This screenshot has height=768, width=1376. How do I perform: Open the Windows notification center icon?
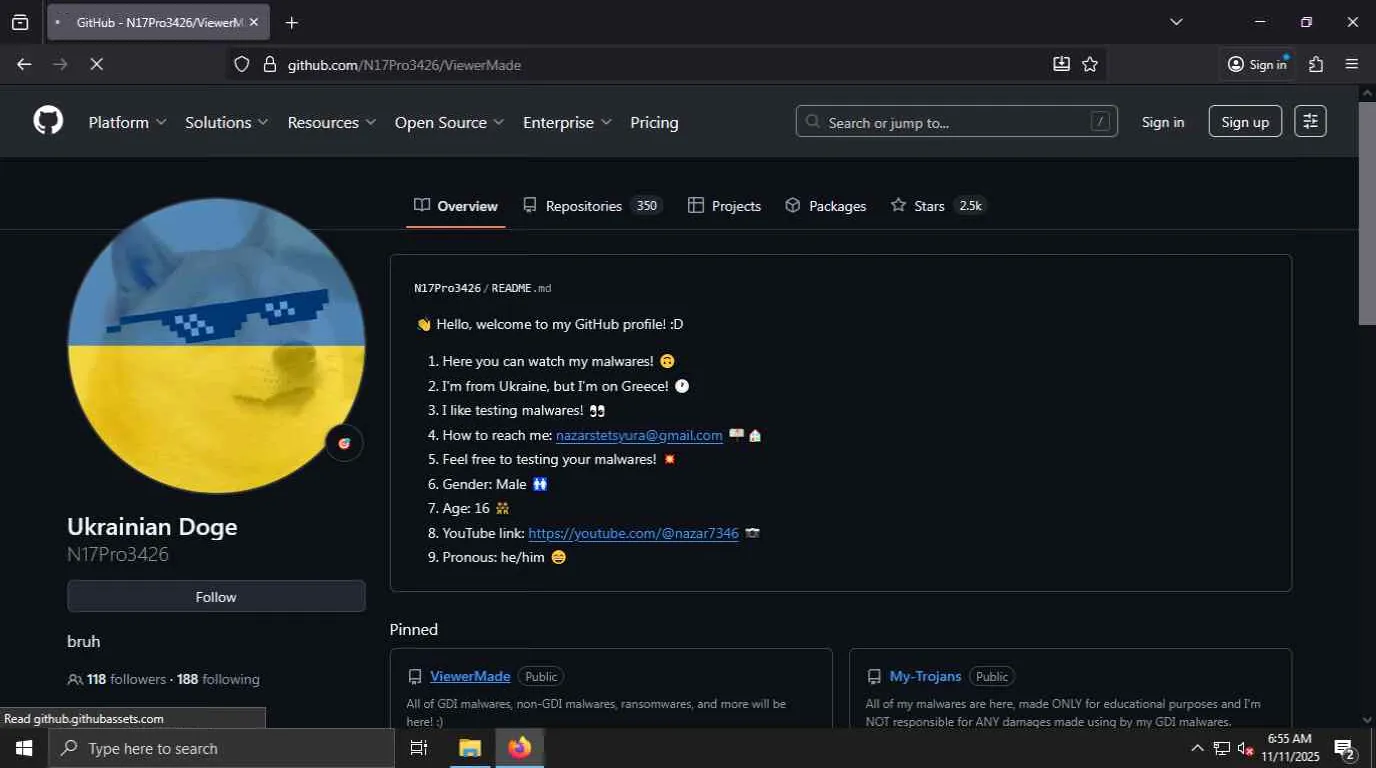(x=1344, y=748)
